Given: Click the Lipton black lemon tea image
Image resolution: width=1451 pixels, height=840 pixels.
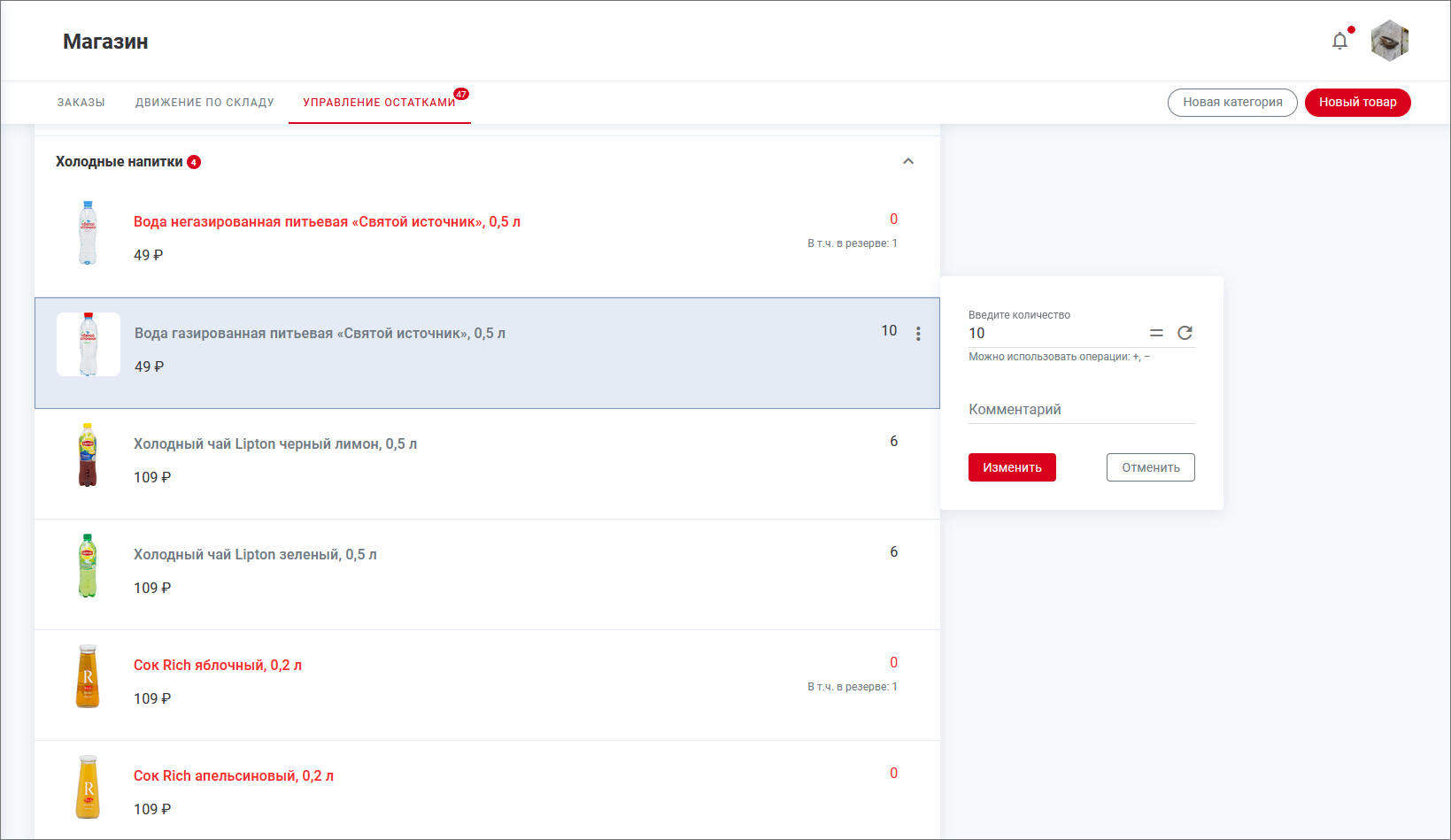Looking at the screenshot, I should coord(88,455).
